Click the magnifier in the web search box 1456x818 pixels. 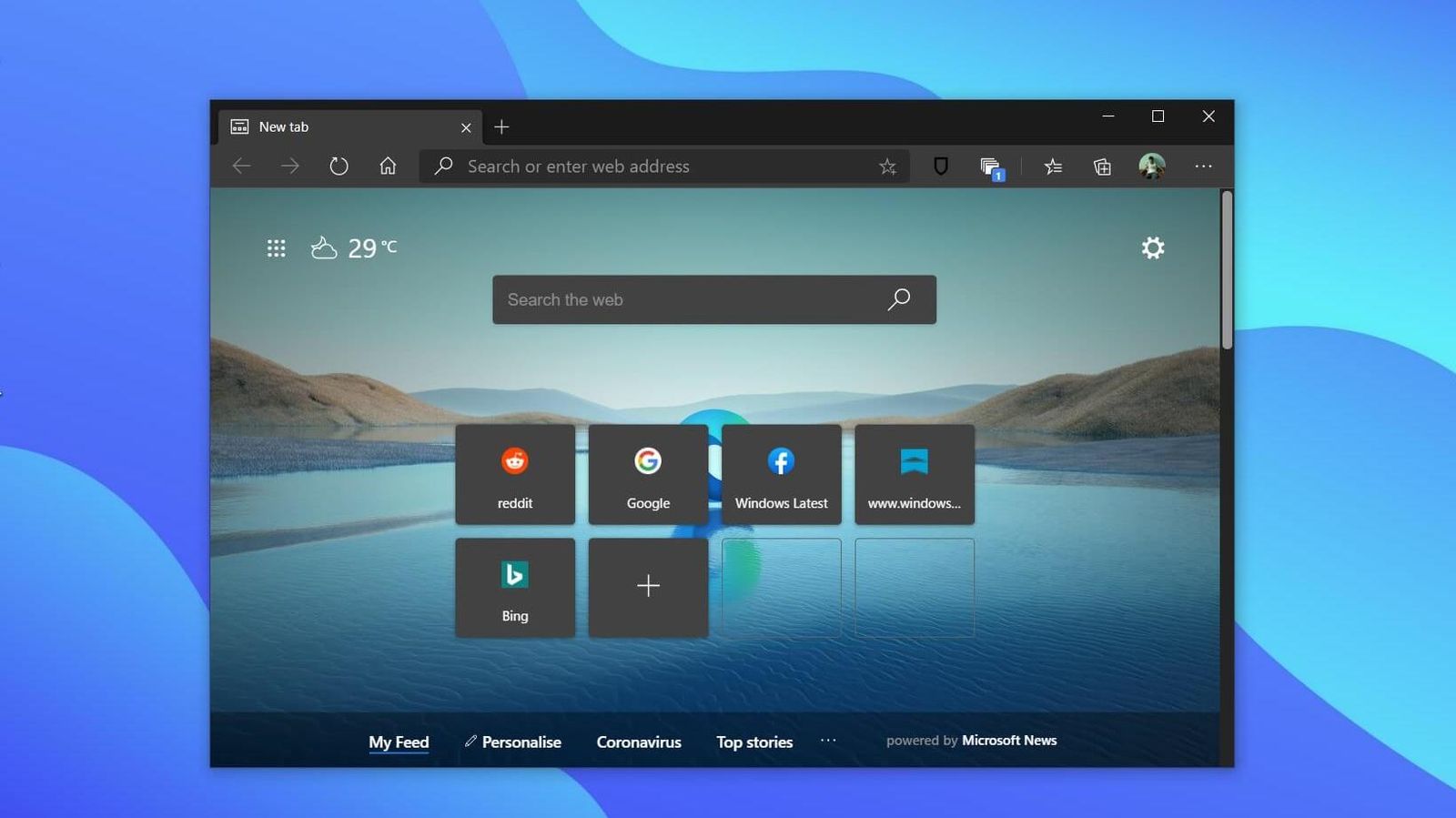click(x=899, y=299)
